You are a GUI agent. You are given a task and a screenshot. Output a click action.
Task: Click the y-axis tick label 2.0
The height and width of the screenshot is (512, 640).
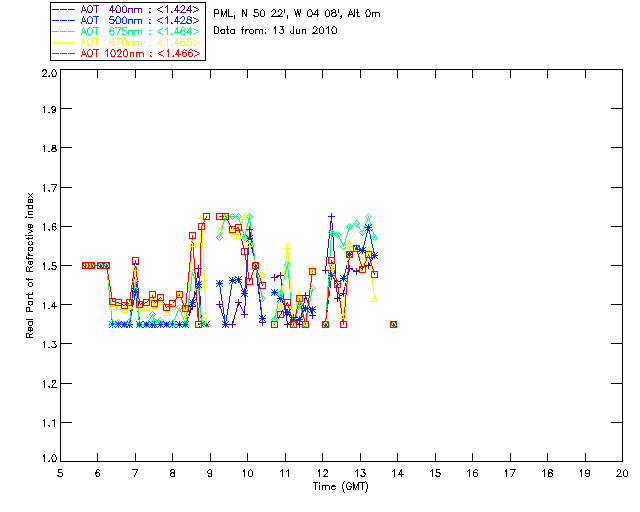[x=48, y=74]
